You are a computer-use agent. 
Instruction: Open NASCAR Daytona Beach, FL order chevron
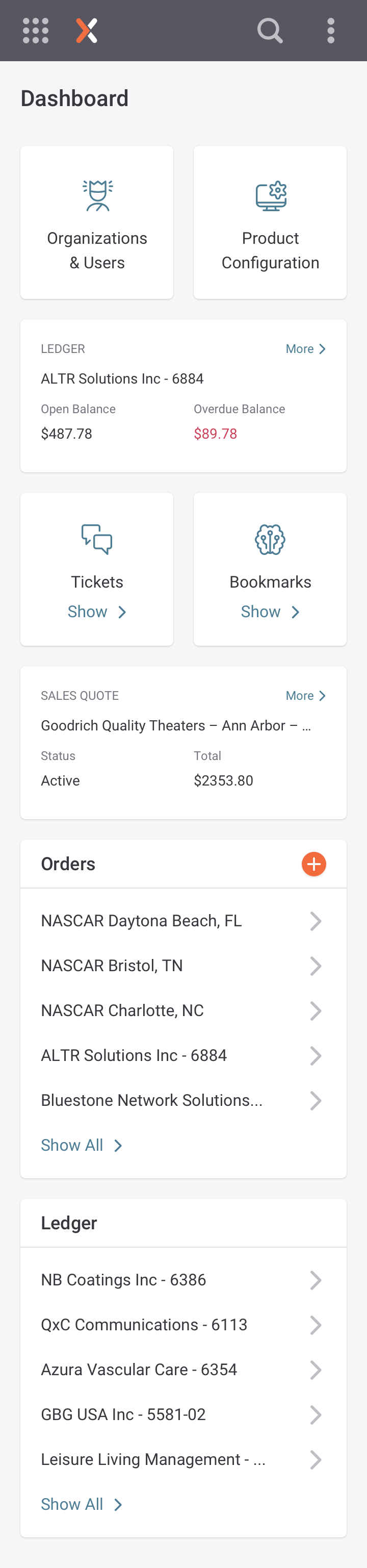pos(316,921)
